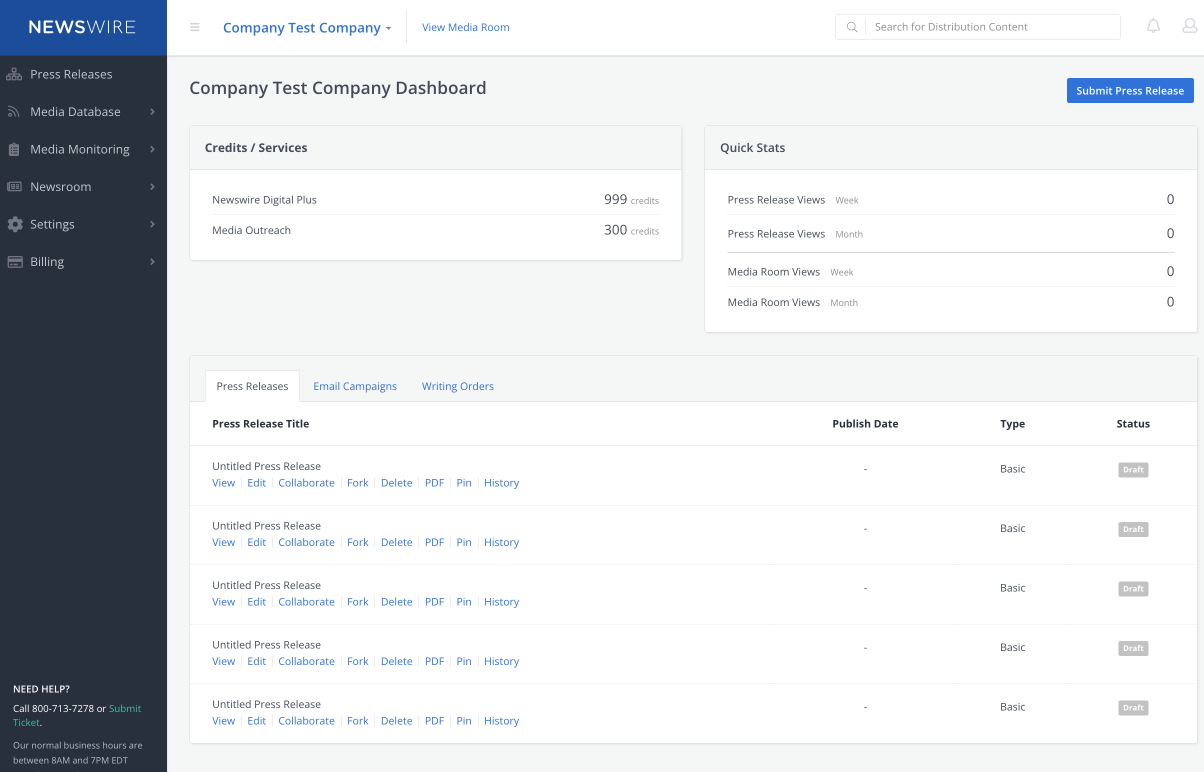Click the Publish Date column header
This screenshot has height=772, width=1204.
[x=865, y=424]
